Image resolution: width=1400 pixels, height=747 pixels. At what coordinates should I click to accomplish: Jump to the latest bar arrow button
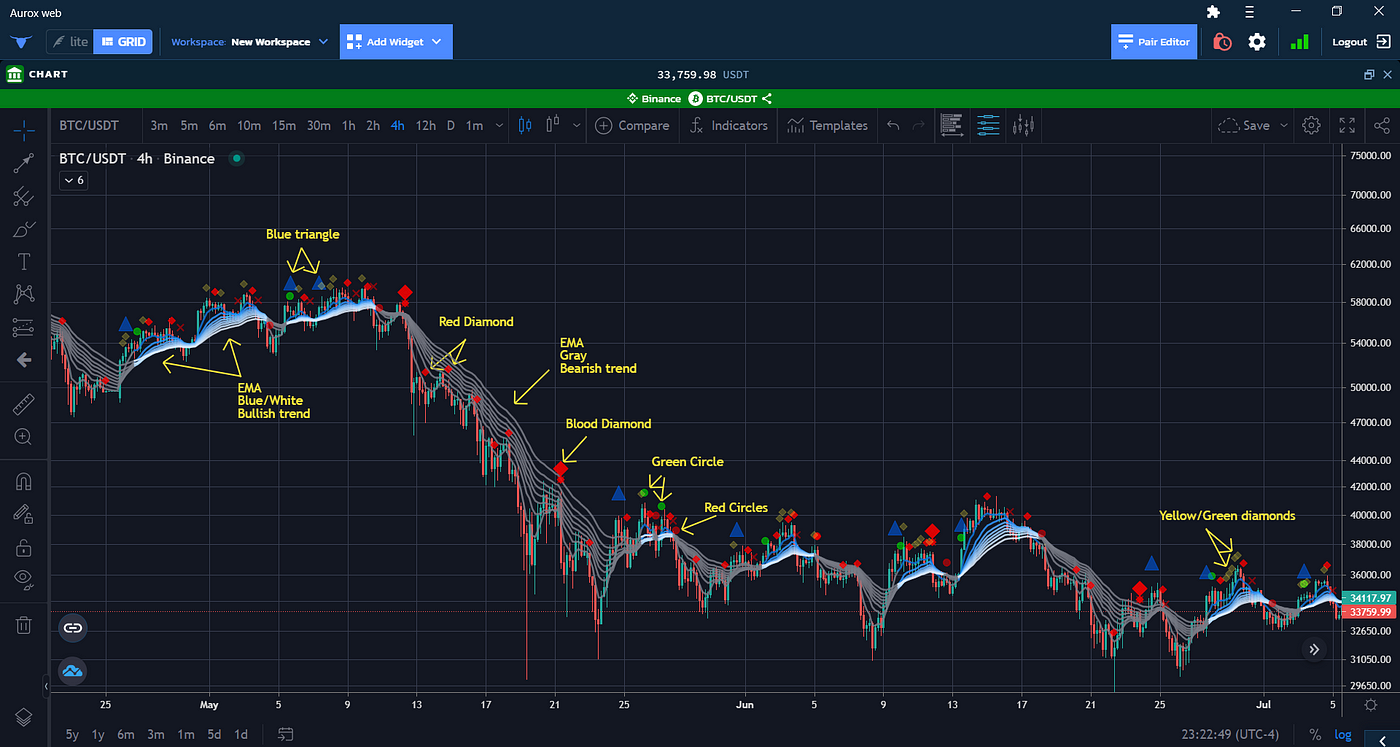click(x=1314, y=650)
